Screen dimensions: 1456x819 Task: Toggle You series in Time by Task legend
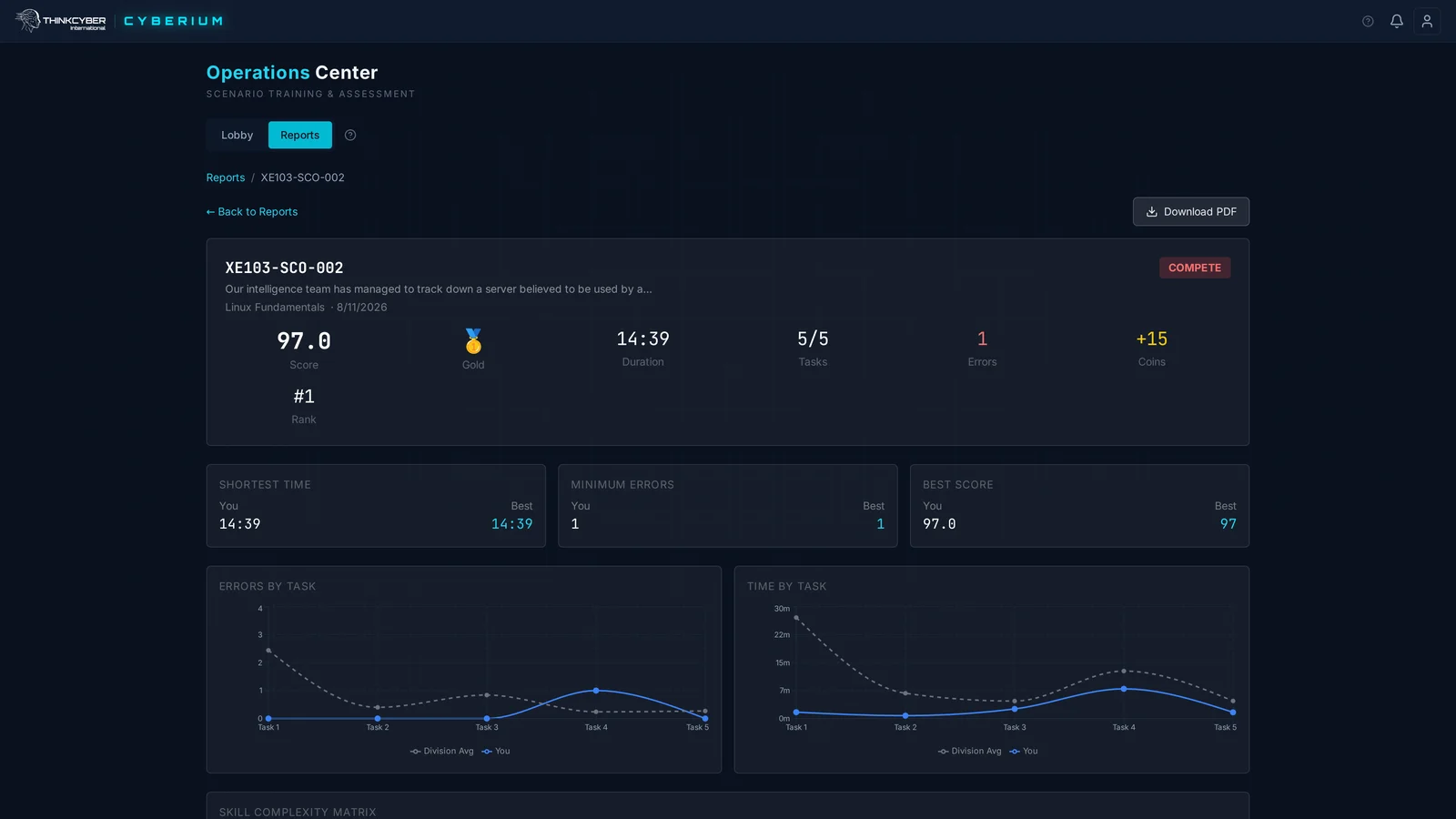1024,751
